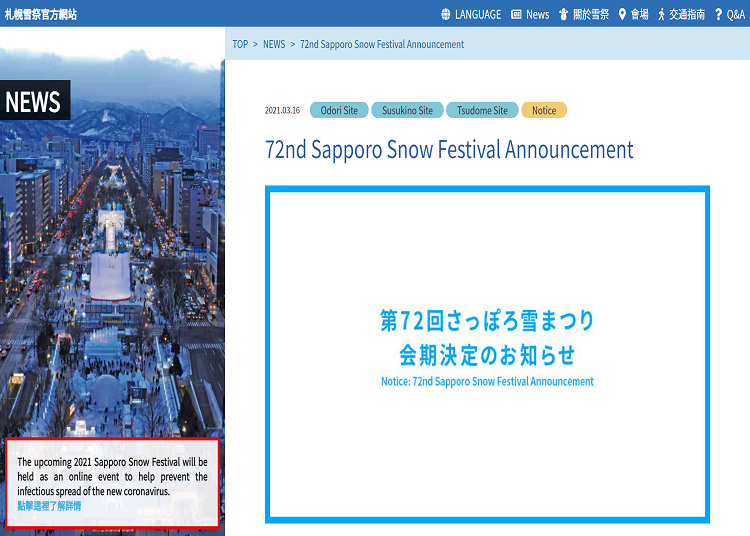The image size is (750, 536).
Task: Go to 札幌雪祭官方網站 site title
Action: click(x=41, y=14)
